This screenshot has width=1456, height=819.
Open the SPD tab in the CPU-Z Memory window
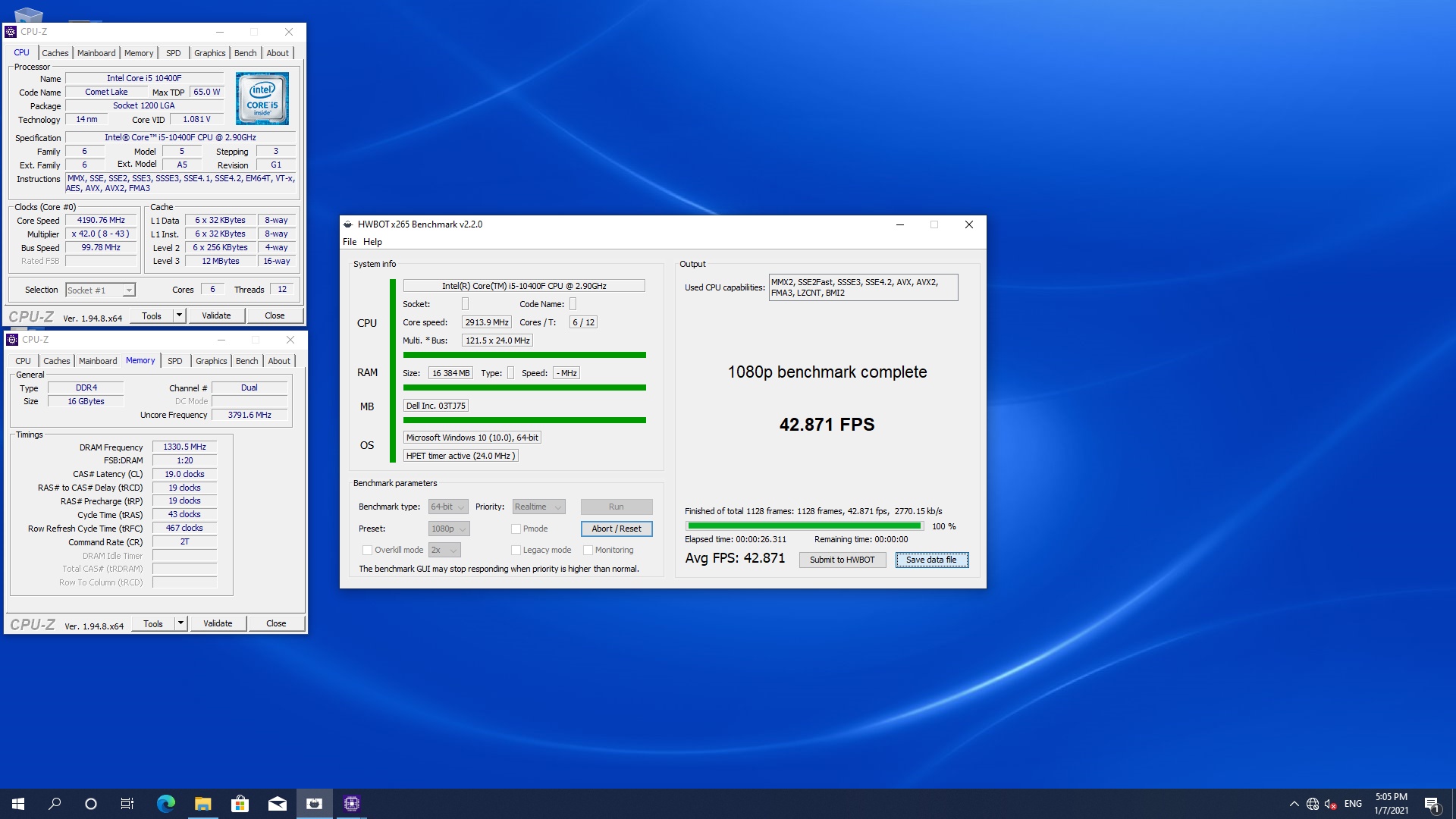175,361
